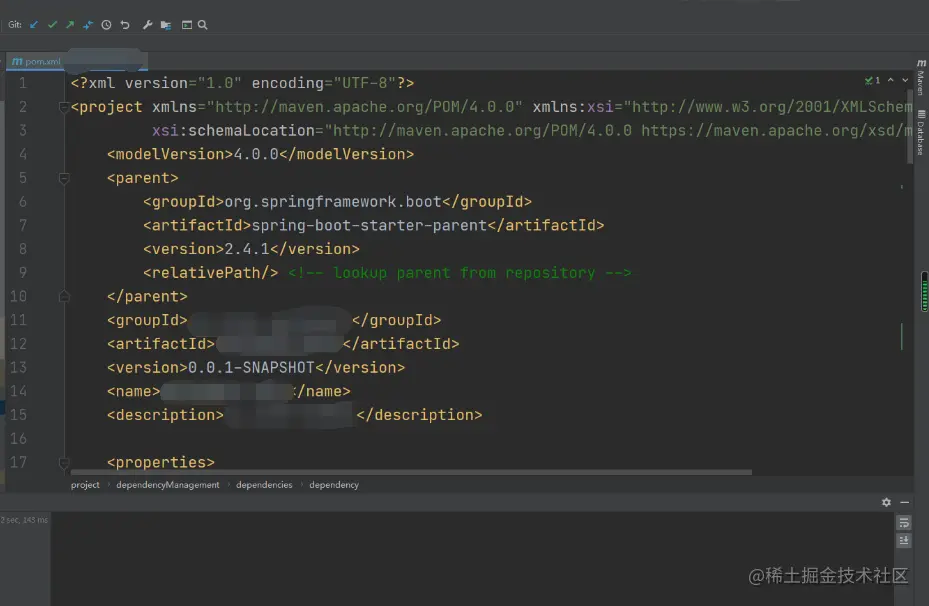The image size is (929, 606).
Task: Click 'xsi:schemaLocation' attribute on line 3
Action: [233, 131]
